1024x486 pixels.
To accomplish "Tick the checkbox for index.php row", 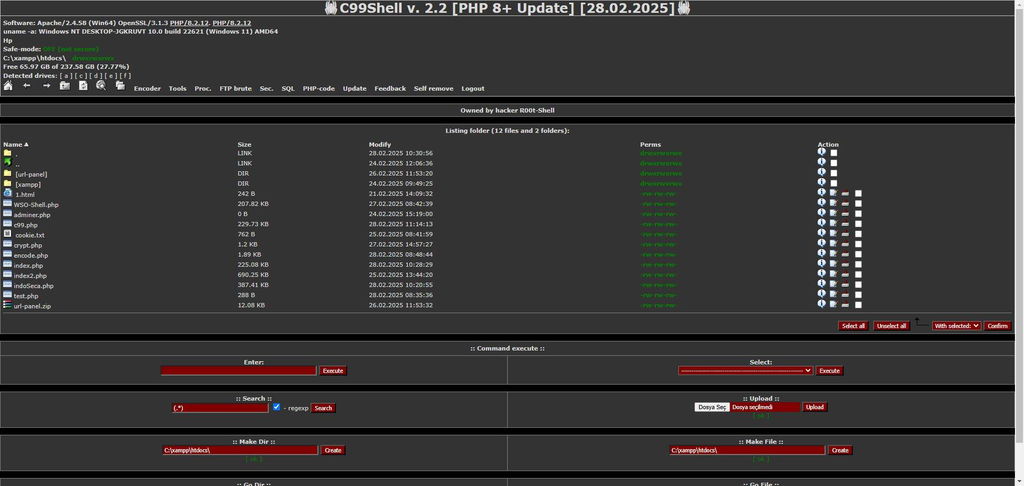I will click(858, 265).
